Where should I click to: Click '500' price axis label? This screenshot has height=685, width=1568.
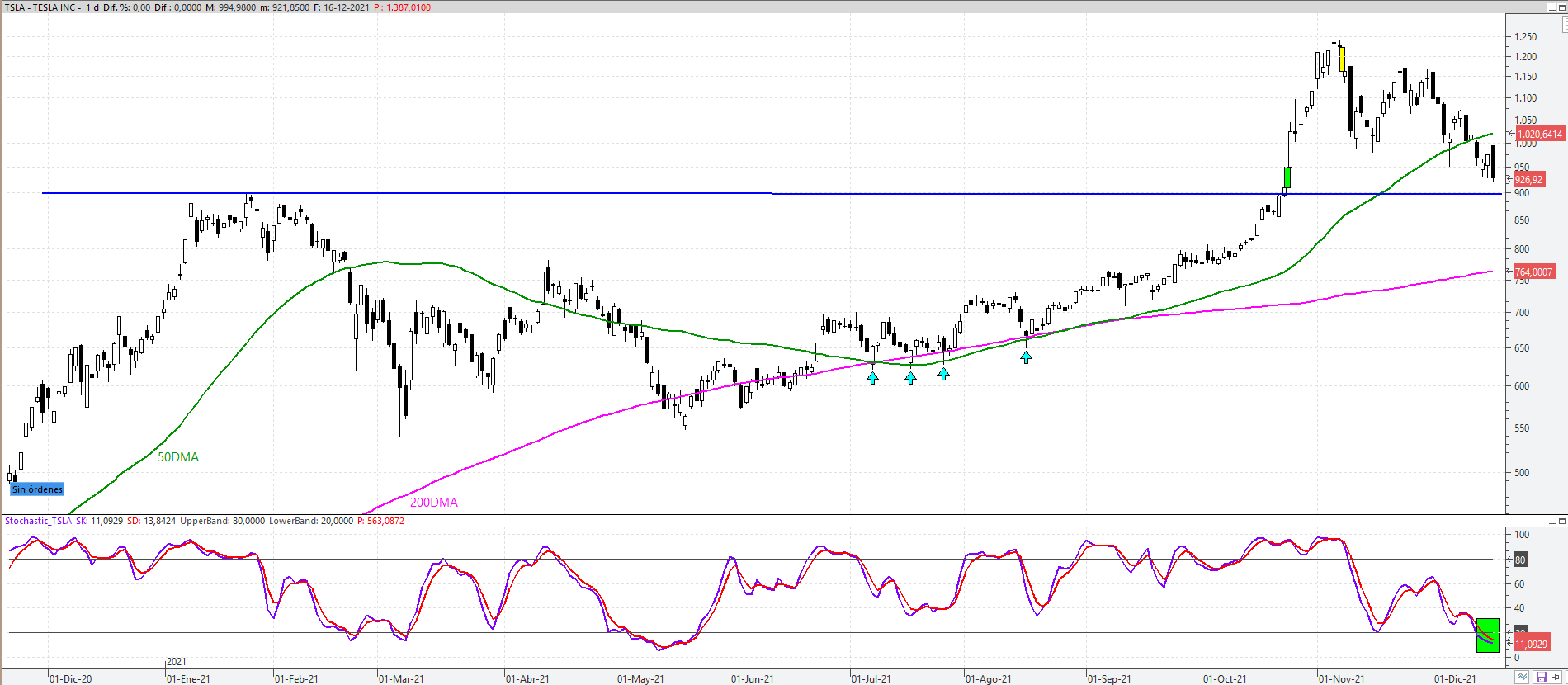1522,472
